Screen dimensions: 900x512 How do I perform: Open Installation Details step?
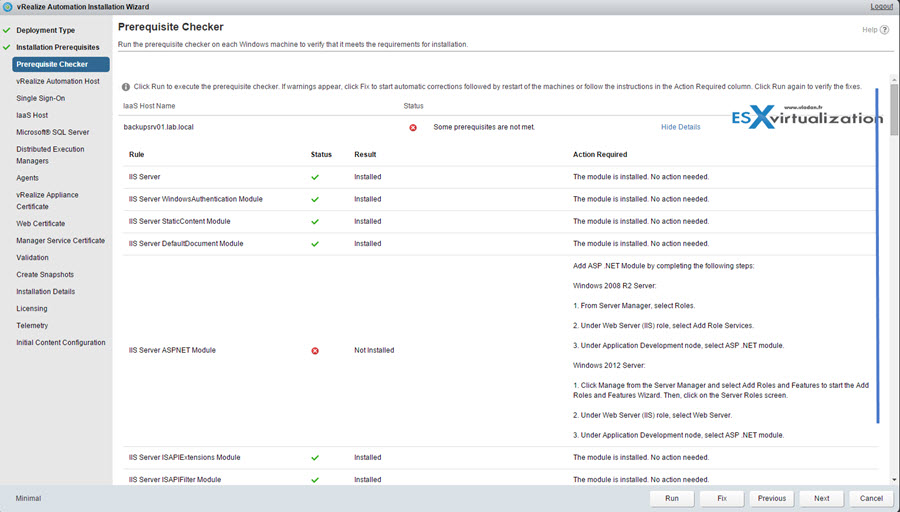(45, 292)
